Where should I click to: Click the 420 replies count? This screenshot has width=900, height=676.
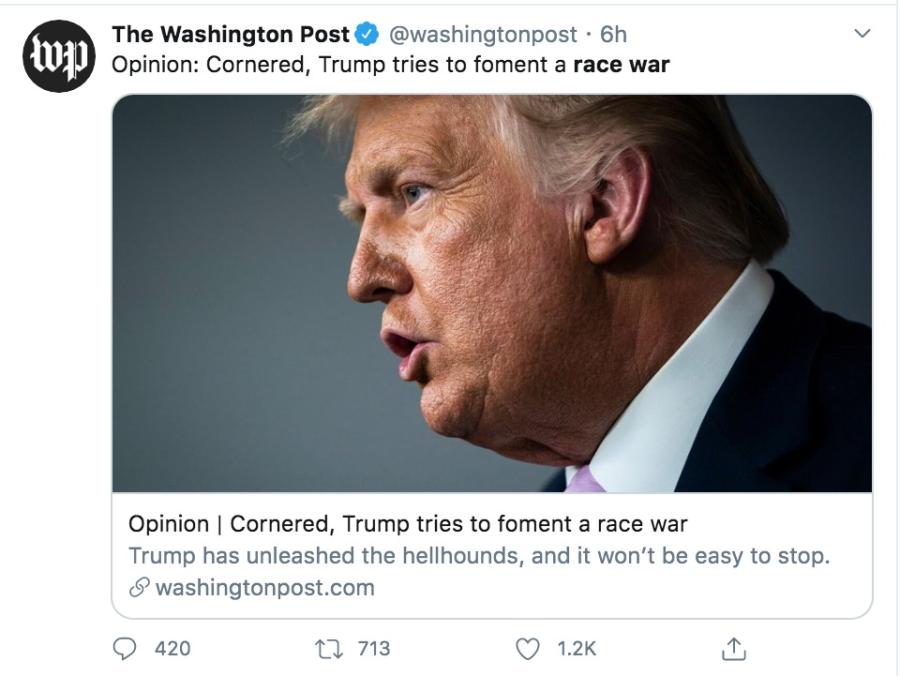coord(172,649)
